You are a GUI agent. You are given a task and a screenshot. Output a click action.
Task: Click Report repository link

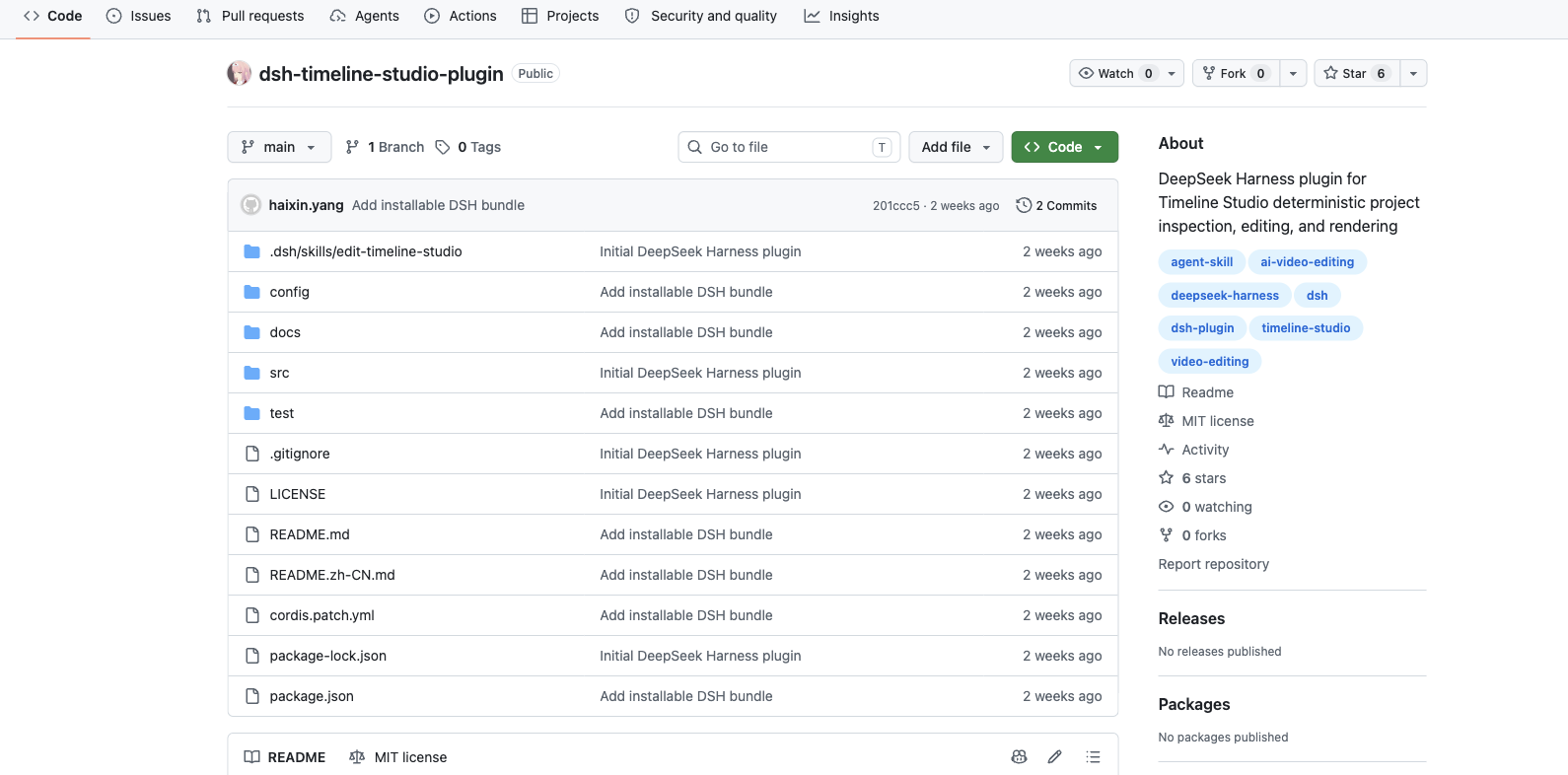pos(1214,564)
